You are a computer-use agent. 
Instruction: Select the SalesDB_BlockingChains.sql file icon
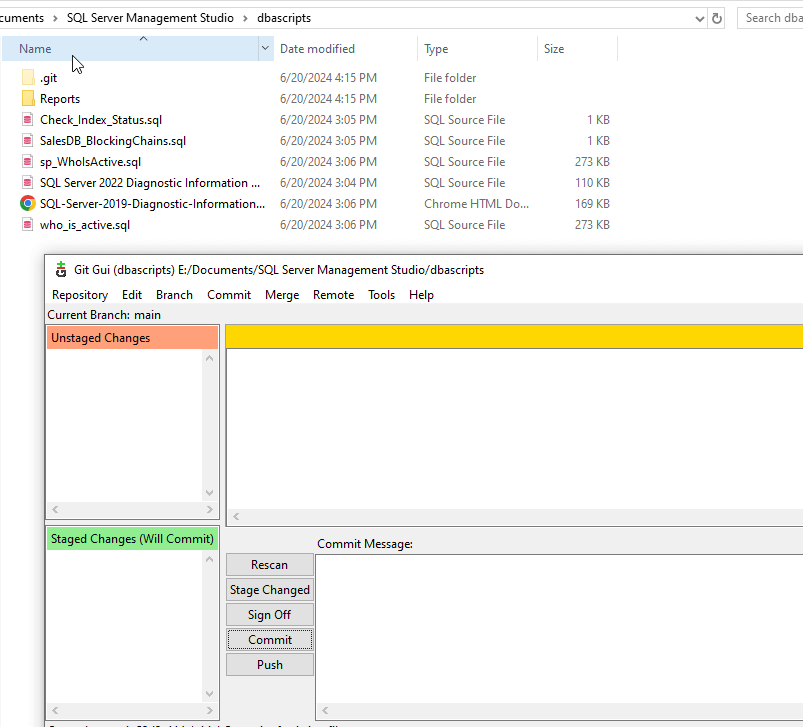tap(28, 141)
